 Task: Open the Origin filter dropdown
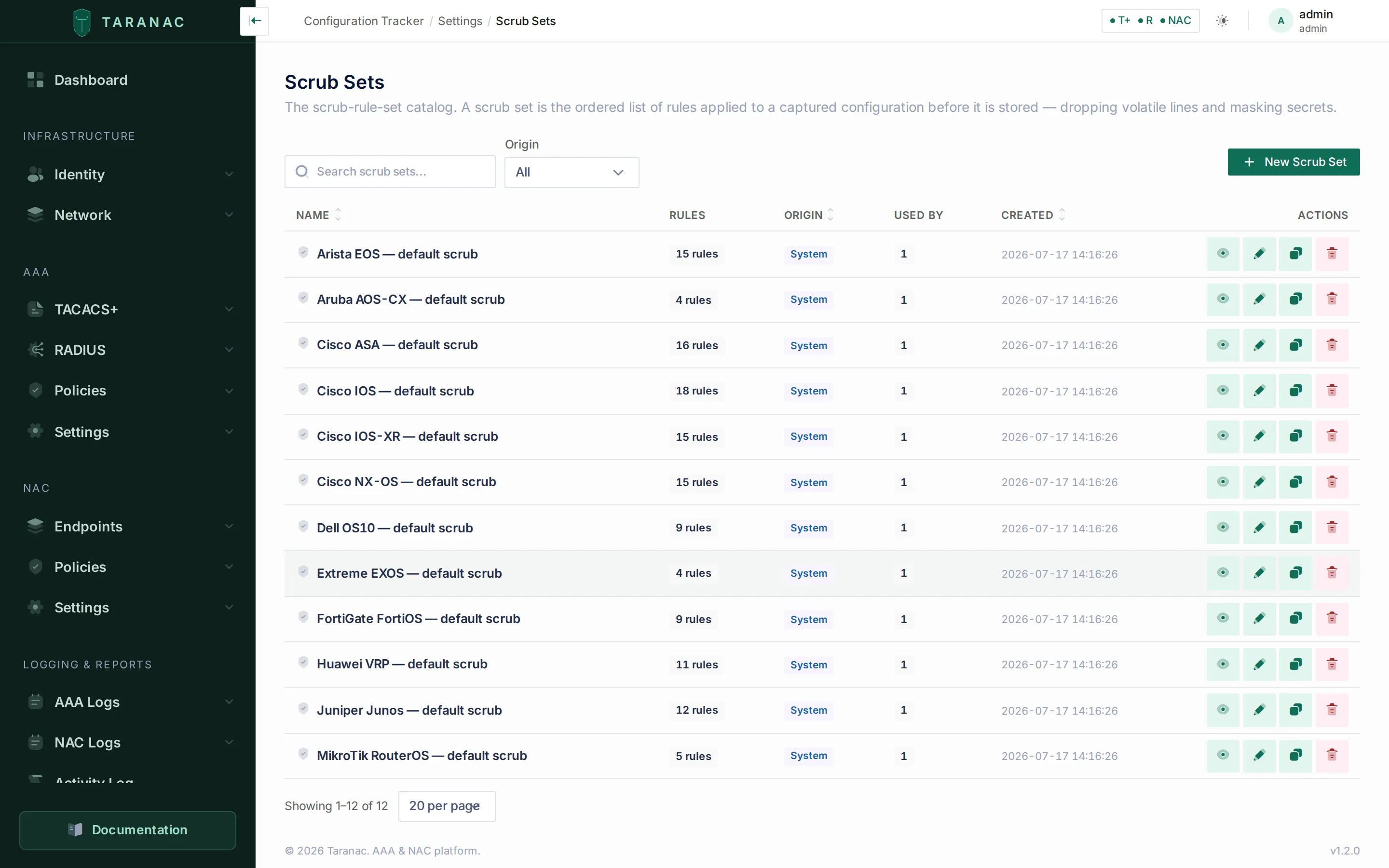pos(572,172)
